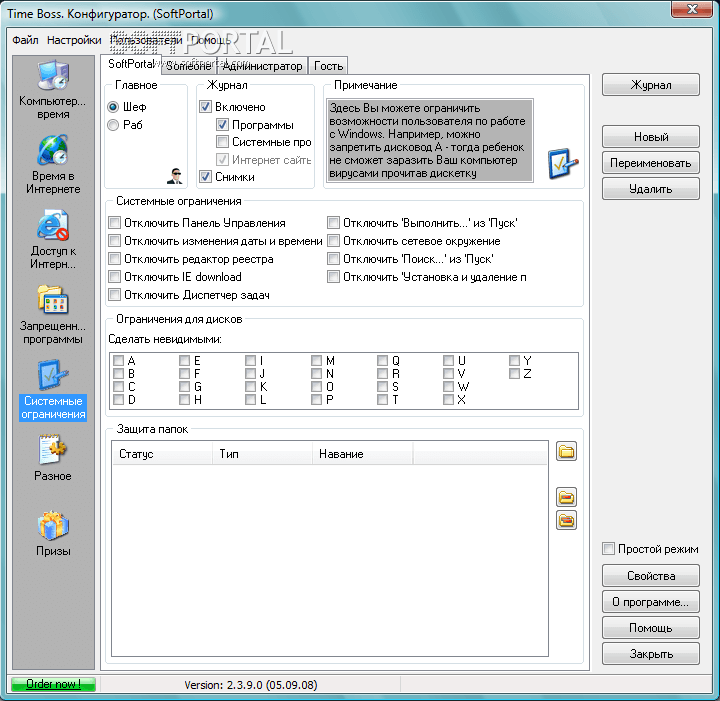Toggle the Включено journal checkbox
This screenshot has height=701, width=720.
pos(205,107)
